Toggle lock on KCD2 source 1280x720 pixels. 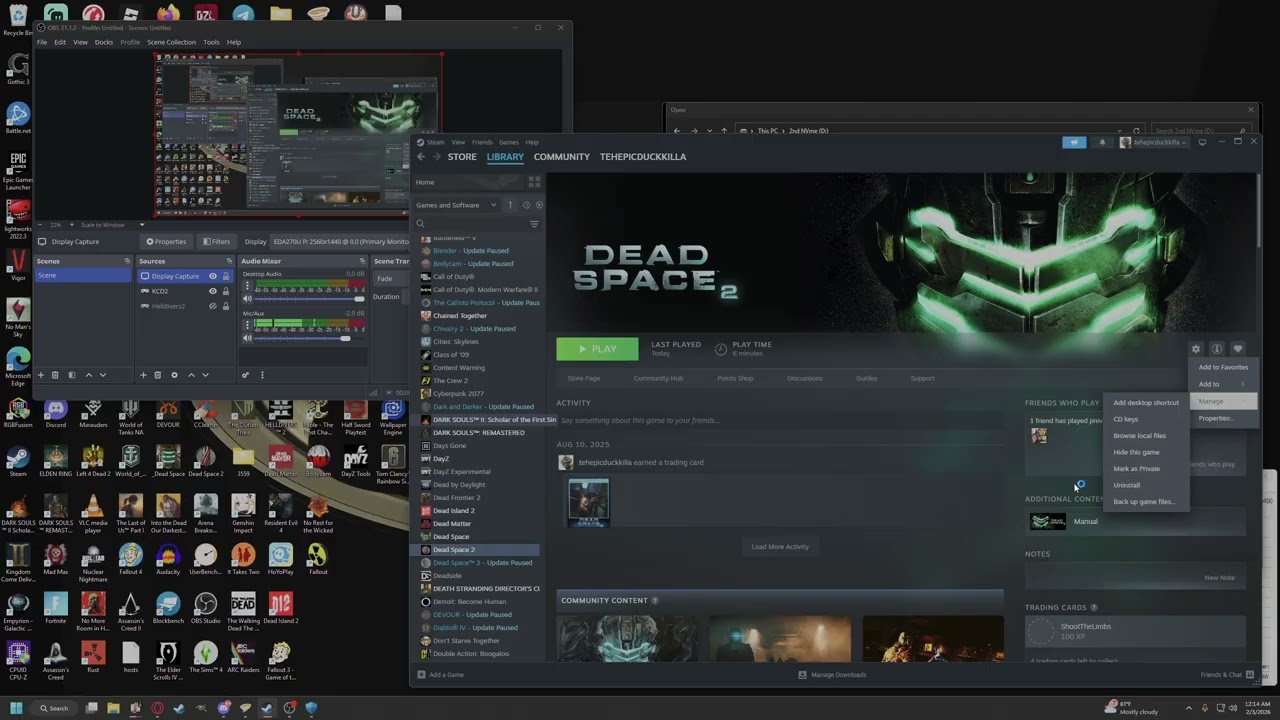225,291
